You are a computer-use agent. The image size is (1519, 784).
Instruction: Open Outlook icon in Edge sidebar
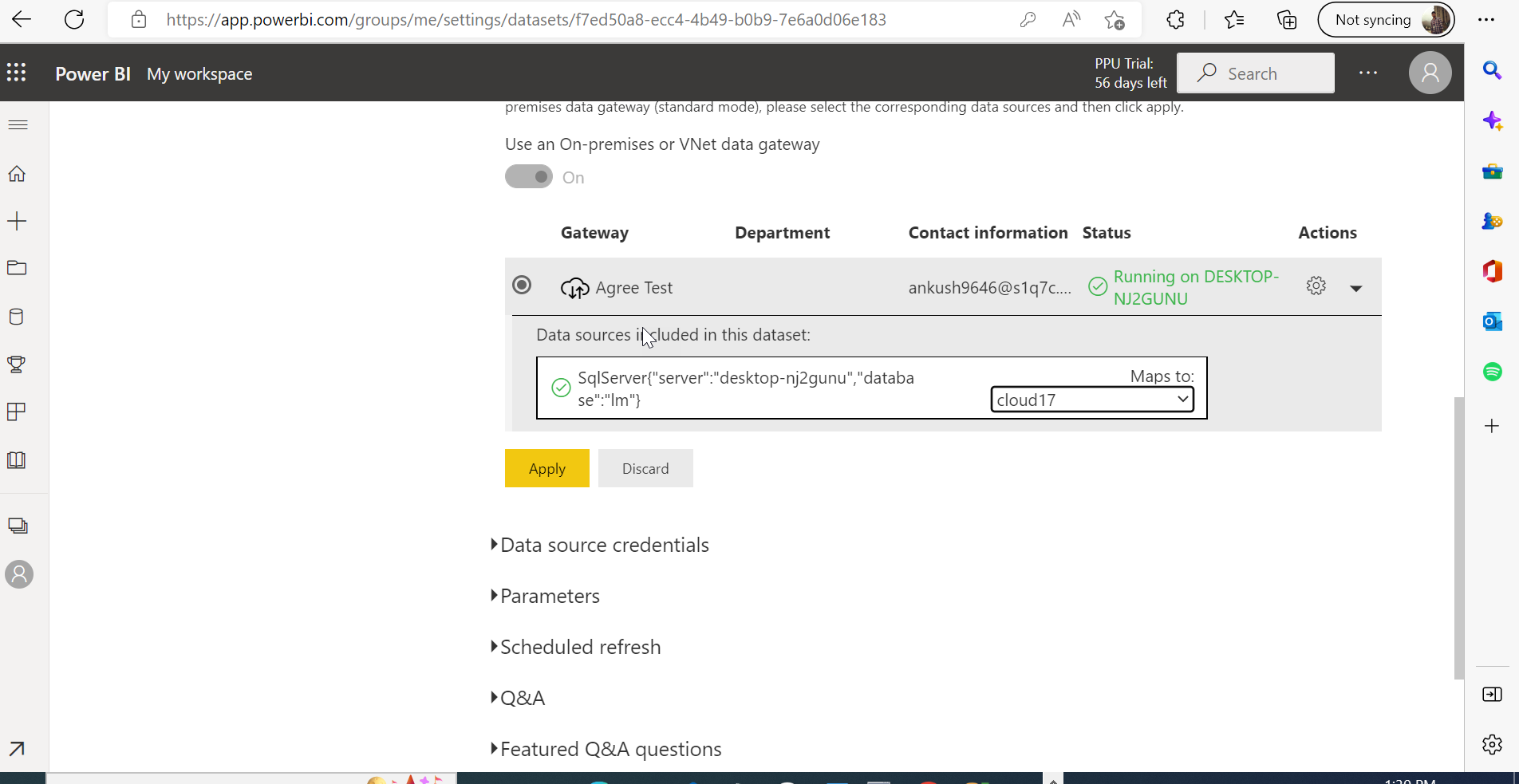[x=1493, y=321]
